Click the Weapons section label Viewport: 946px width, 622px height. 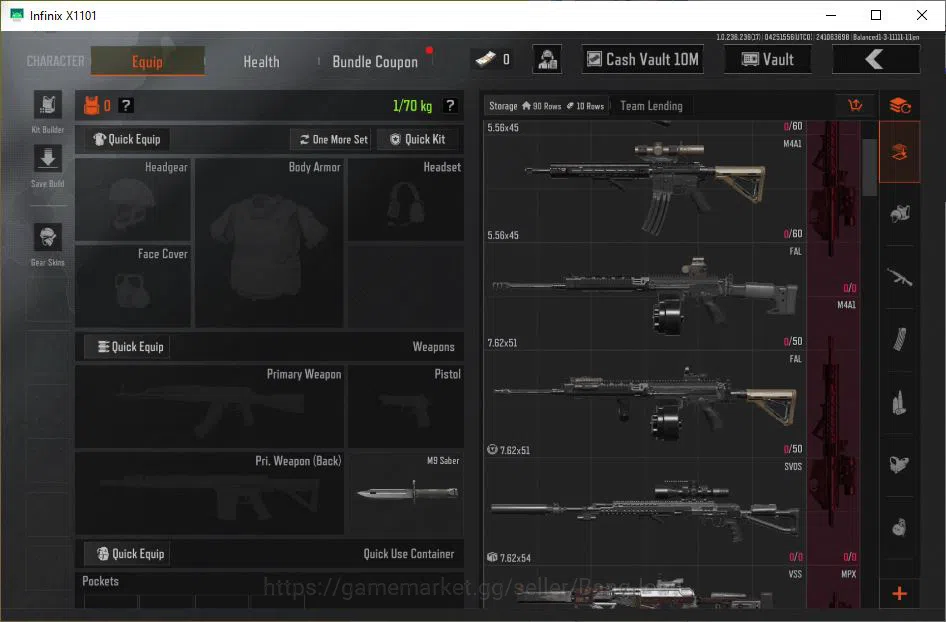point(433,347)
